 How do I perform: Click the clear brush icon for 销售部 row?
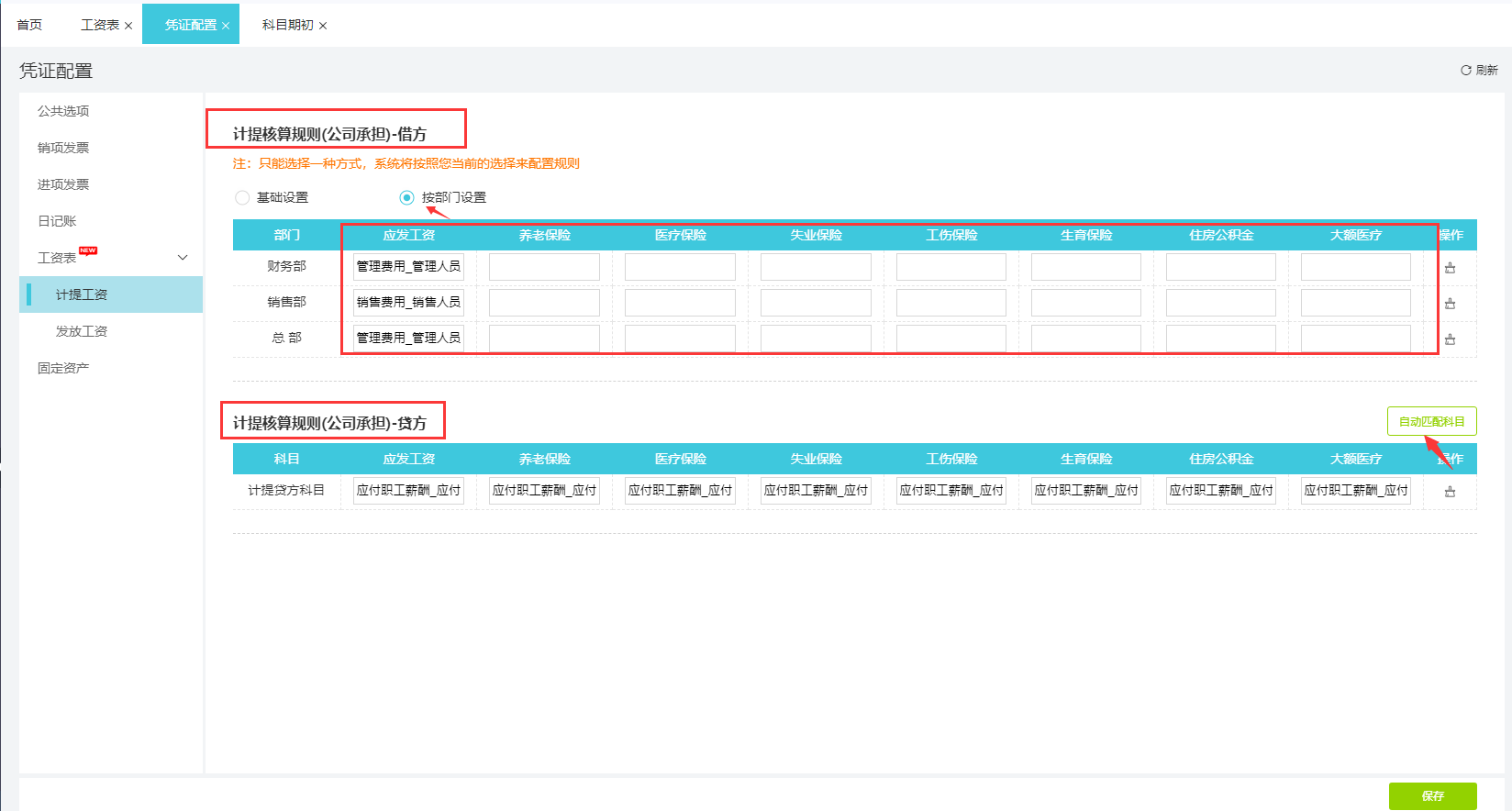[x=1450, y=304]
